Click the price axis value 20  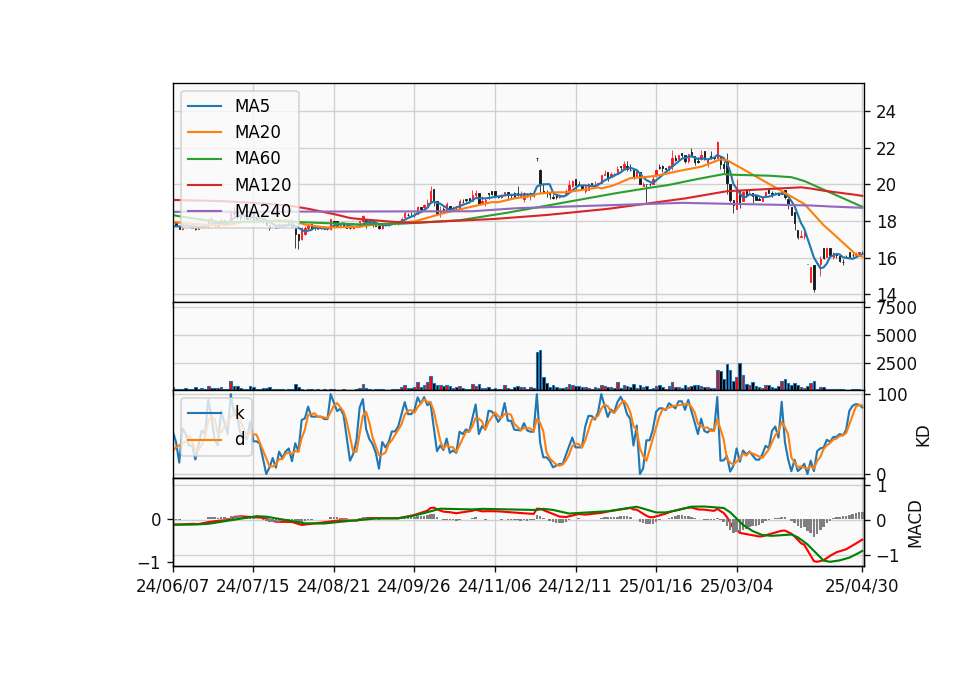click(886, 185)
